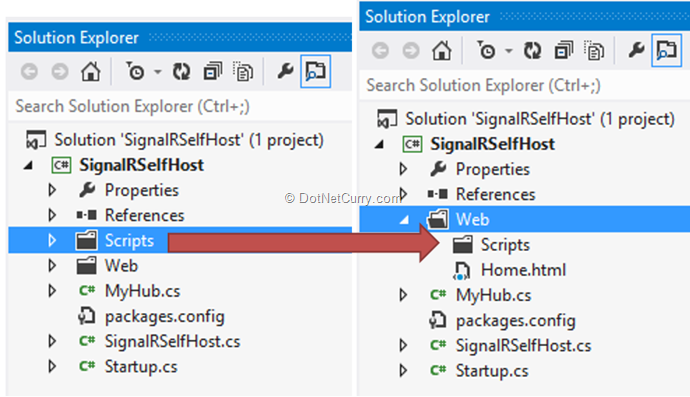The image size is (690, 397).
Task: Click Scripts folder icon in left panel
Action: pyautogui.click(x=86, y=240)
